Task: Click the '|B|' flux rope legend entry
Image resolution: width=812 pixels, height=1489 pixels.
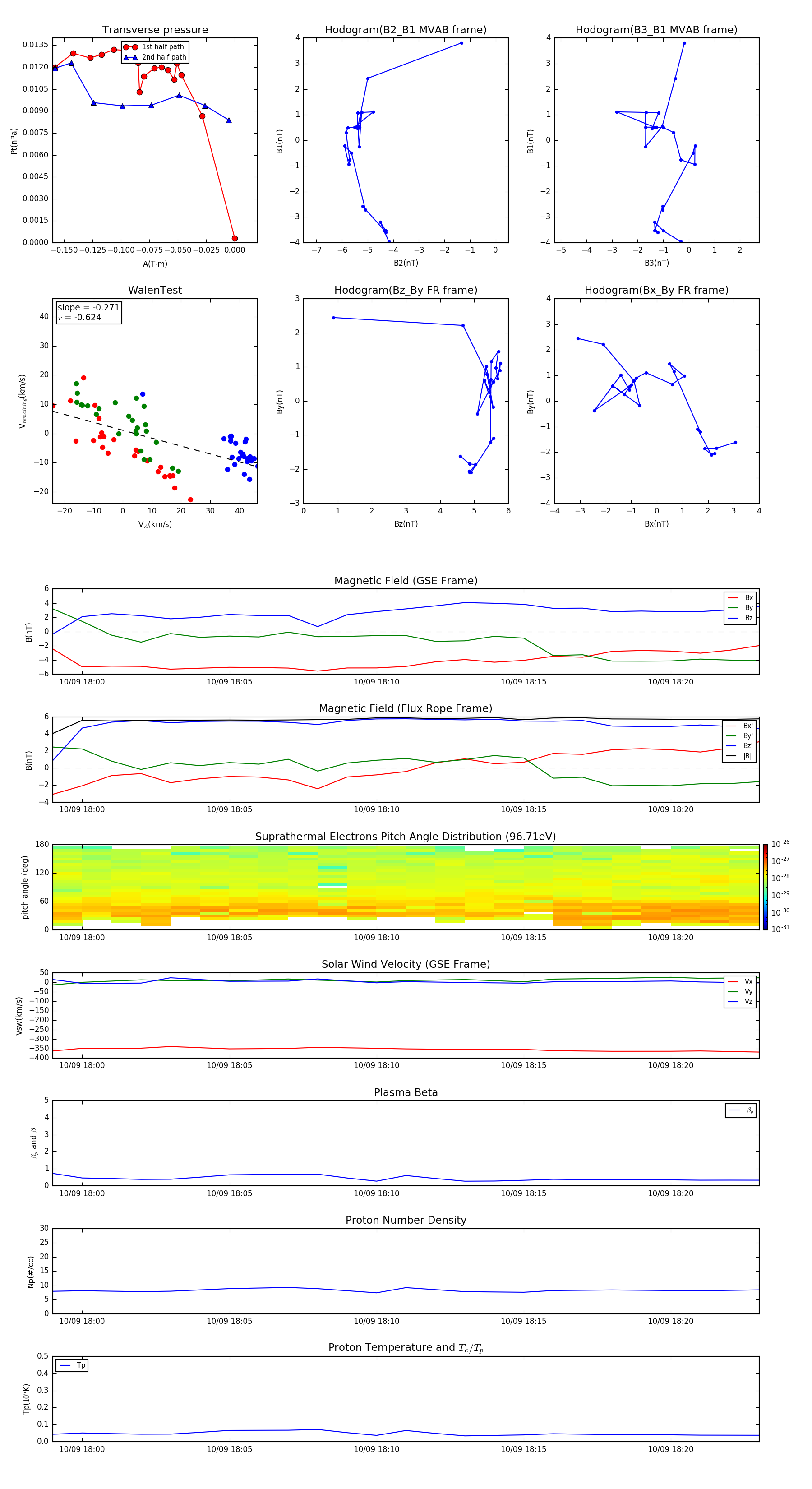Action: (740, 756)
